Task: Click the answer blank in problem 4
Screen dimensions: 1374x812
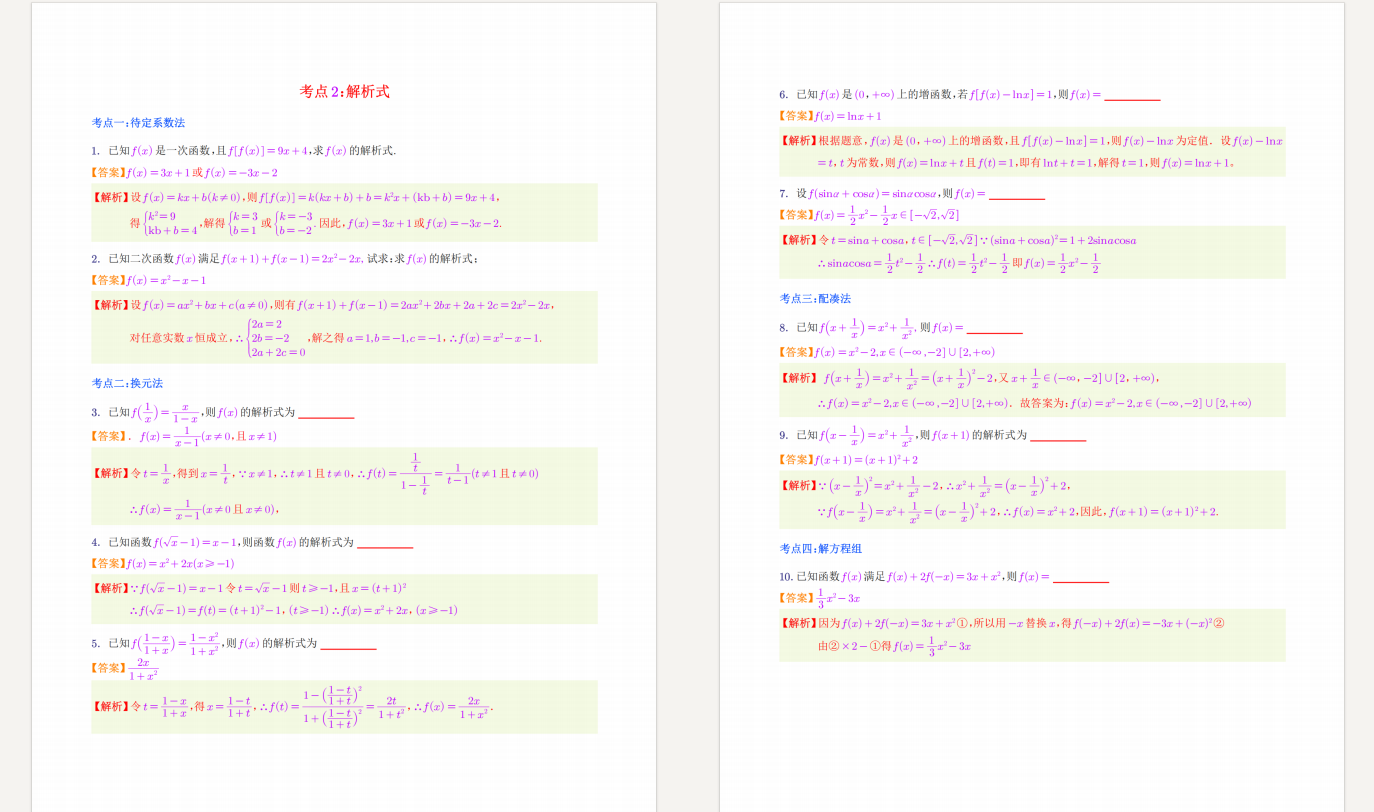Action: [385, 545]
